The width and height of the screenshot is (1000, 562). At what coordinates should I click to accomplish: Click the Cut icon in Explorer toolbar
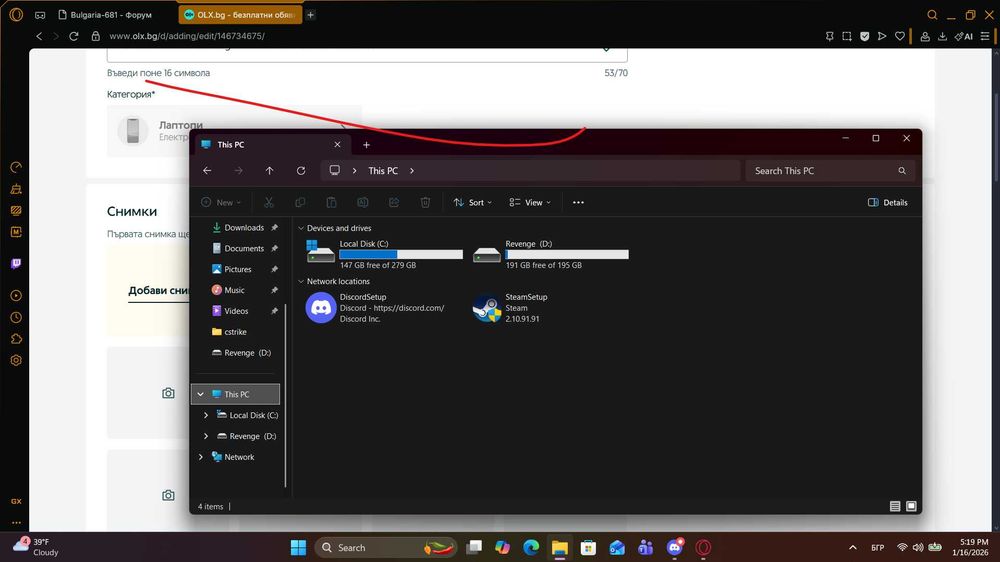(268, 202)
